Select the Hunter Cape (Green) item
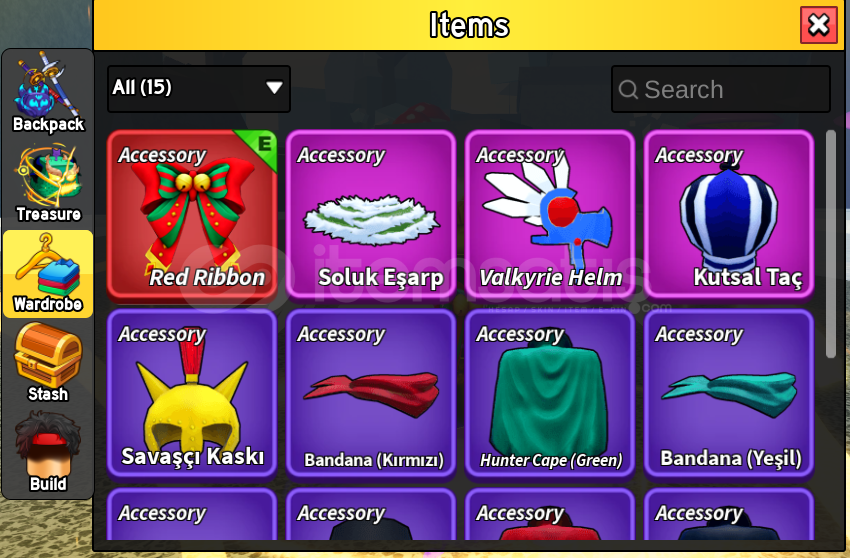 (550, 394)
